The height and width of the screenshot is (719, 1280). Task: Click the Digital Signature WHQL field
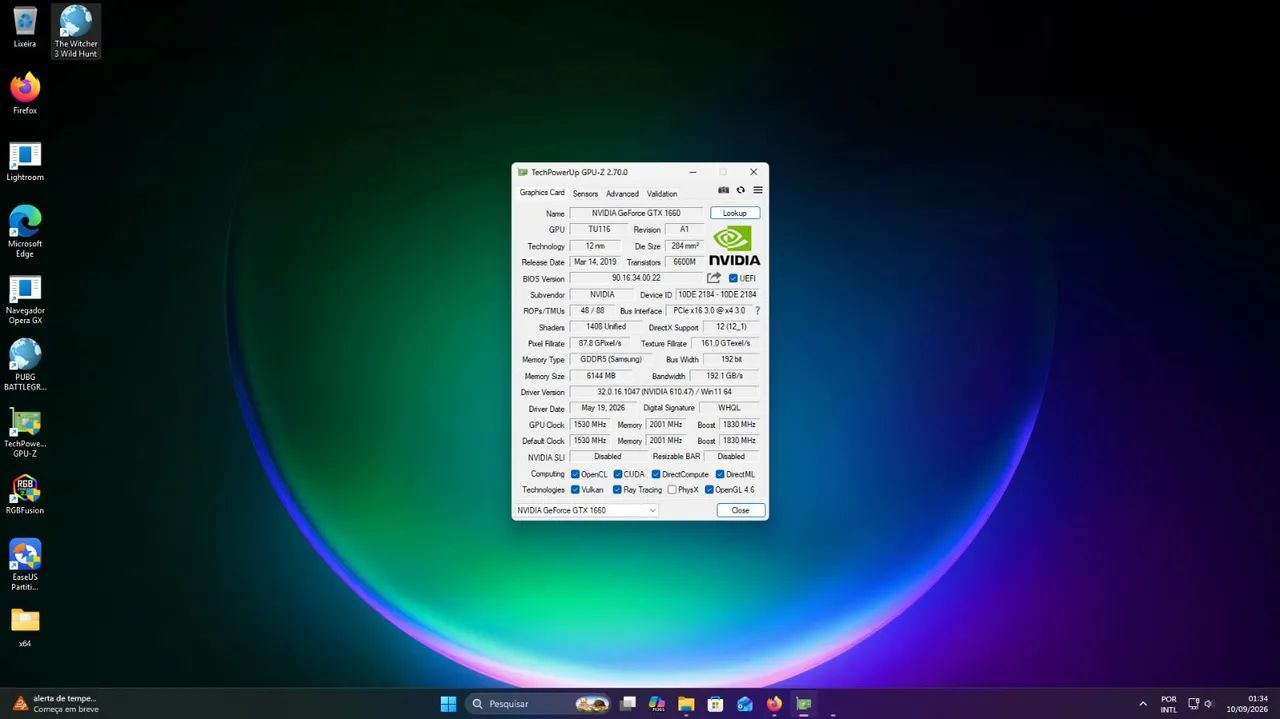tap(729, 408)
